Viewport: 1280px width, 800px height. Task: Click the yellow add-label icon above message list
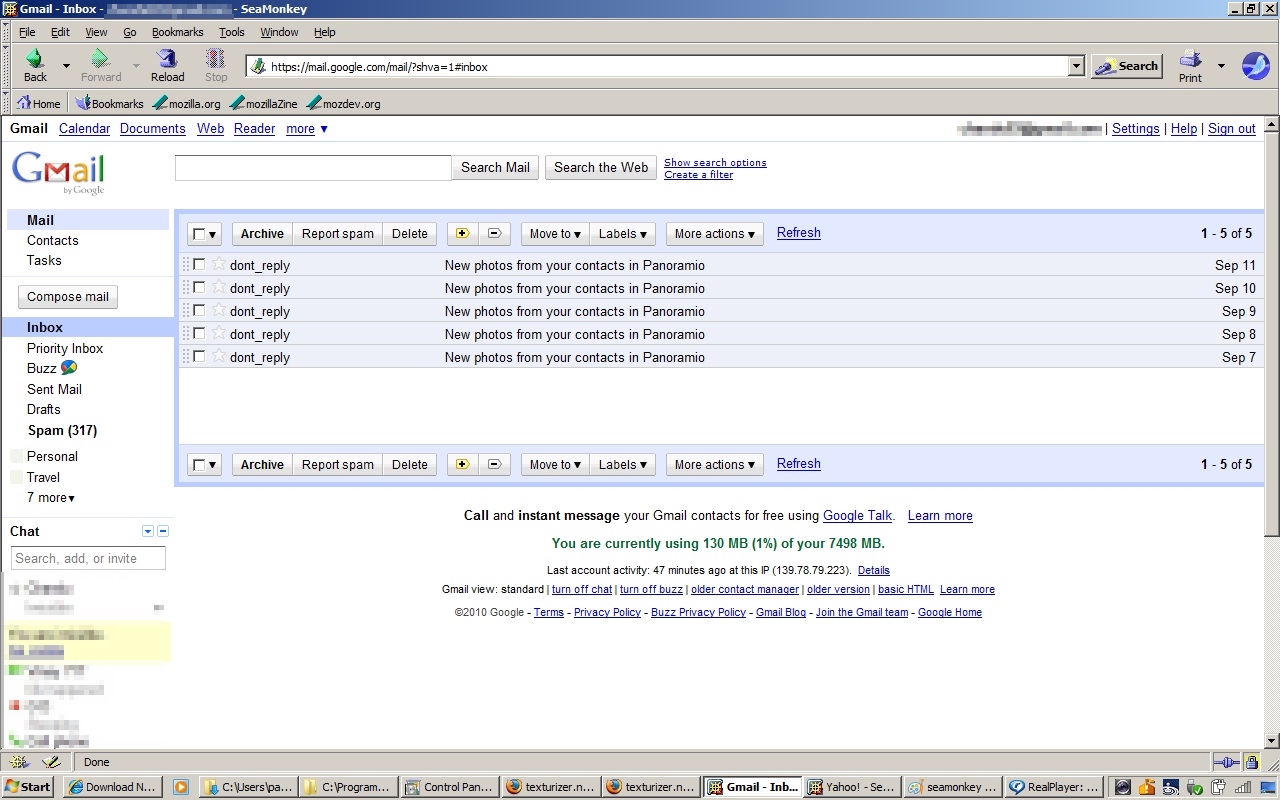(462, 233)
